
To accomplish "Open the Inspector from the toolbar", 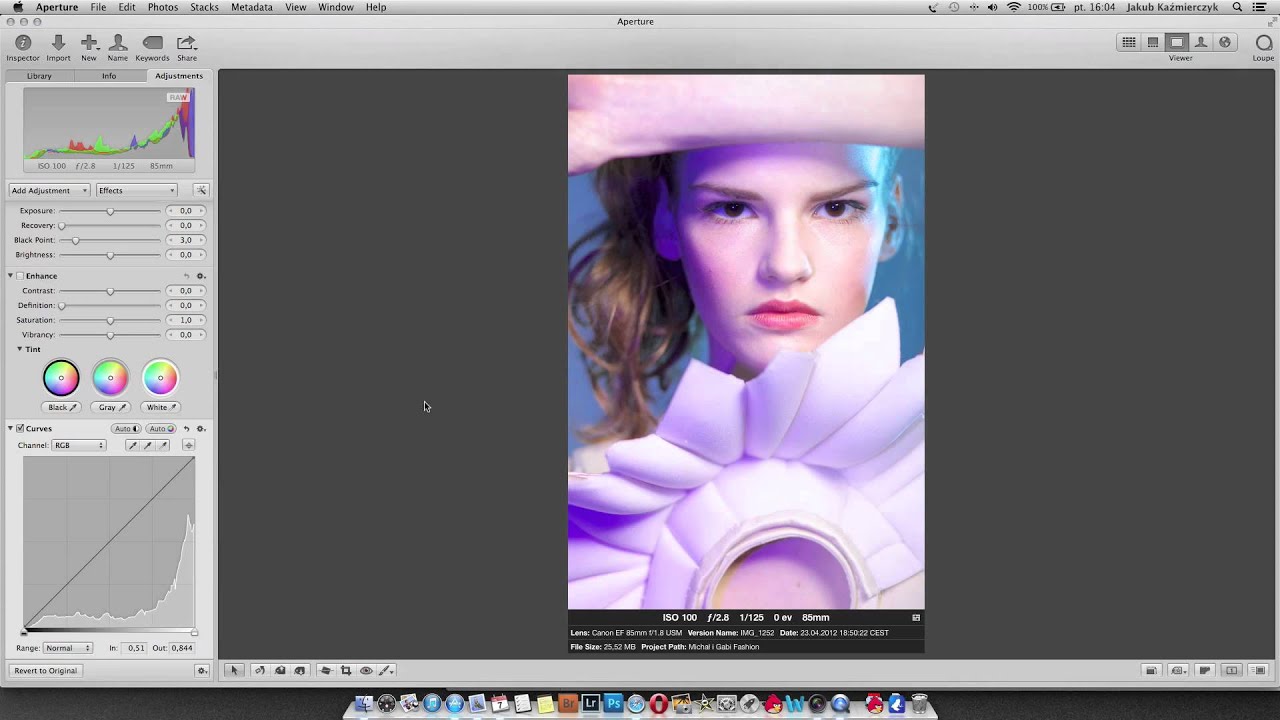I will 23,47.
